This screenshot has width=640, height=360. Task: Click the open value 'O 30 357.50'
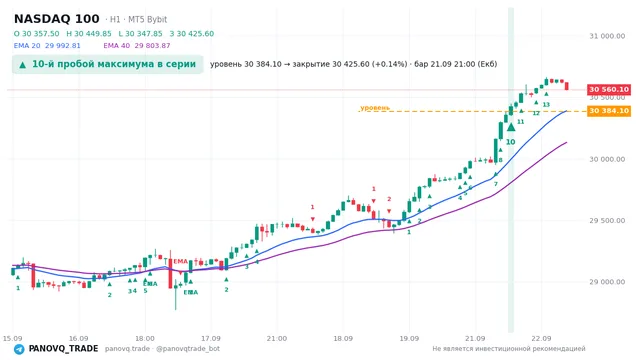(36, 33)
